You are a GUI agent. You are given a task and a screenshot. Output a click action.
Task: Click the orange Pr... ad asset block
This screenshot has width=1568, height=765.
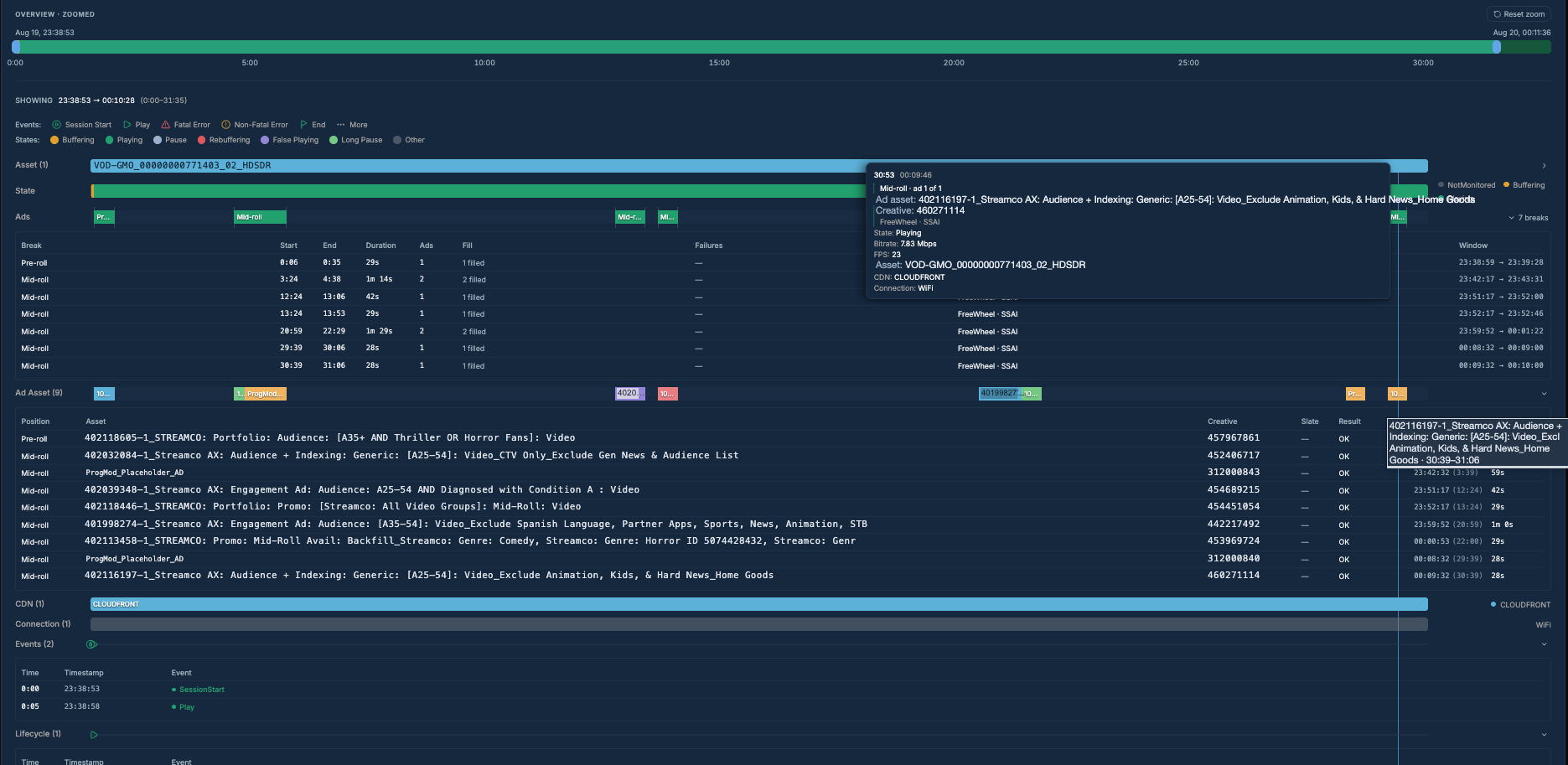tap(1355, 394)
